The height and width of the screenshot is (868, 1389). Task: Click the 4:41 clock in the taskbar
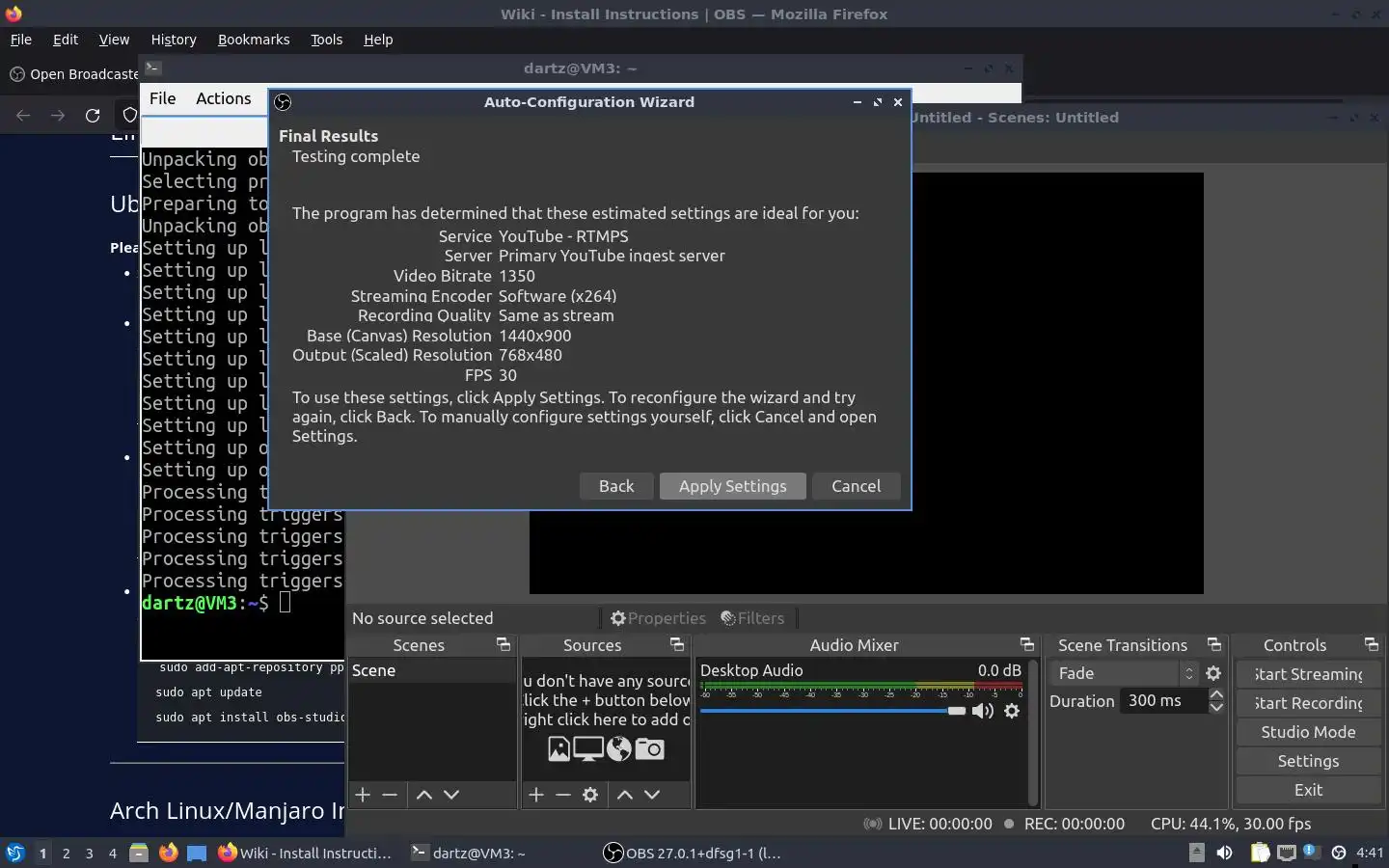(x=1370, y=853)
